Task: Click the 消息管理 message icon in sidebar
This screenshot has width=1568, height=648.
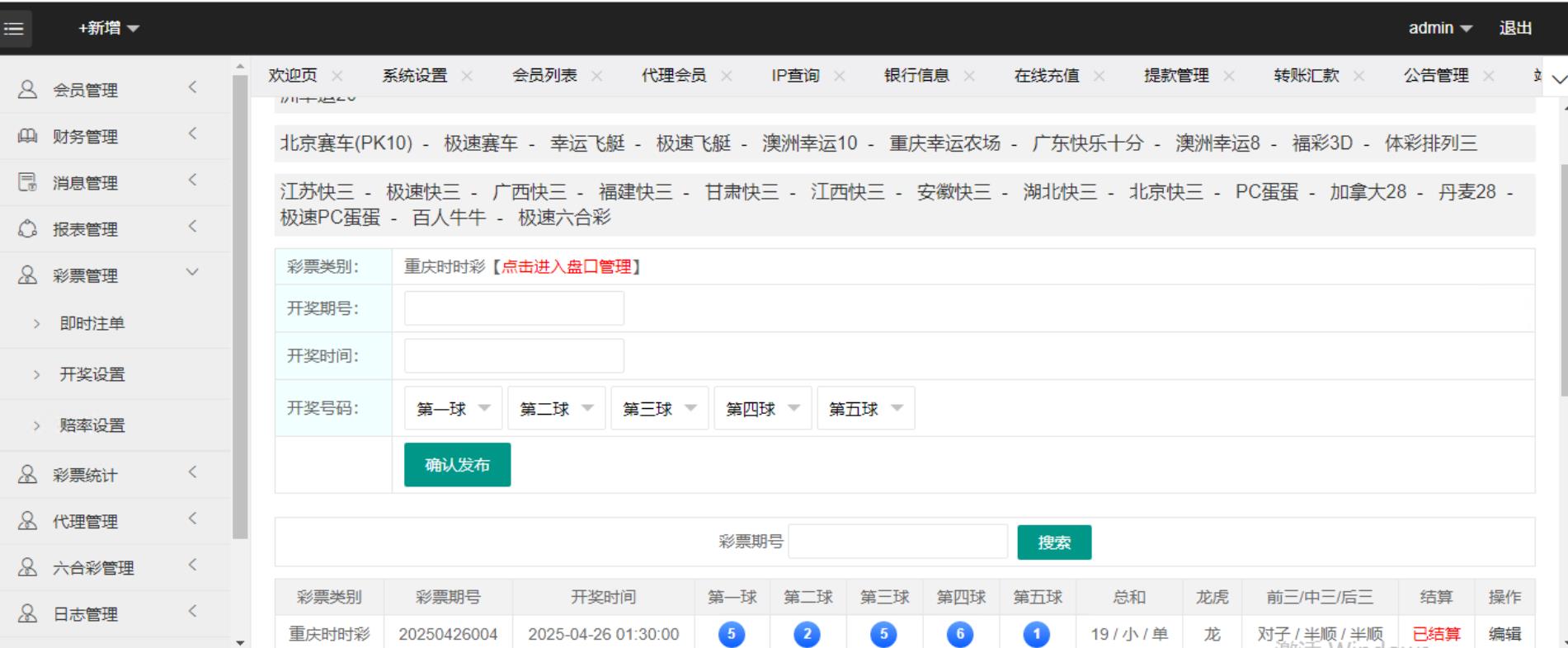Action: [x=27, y=182]
